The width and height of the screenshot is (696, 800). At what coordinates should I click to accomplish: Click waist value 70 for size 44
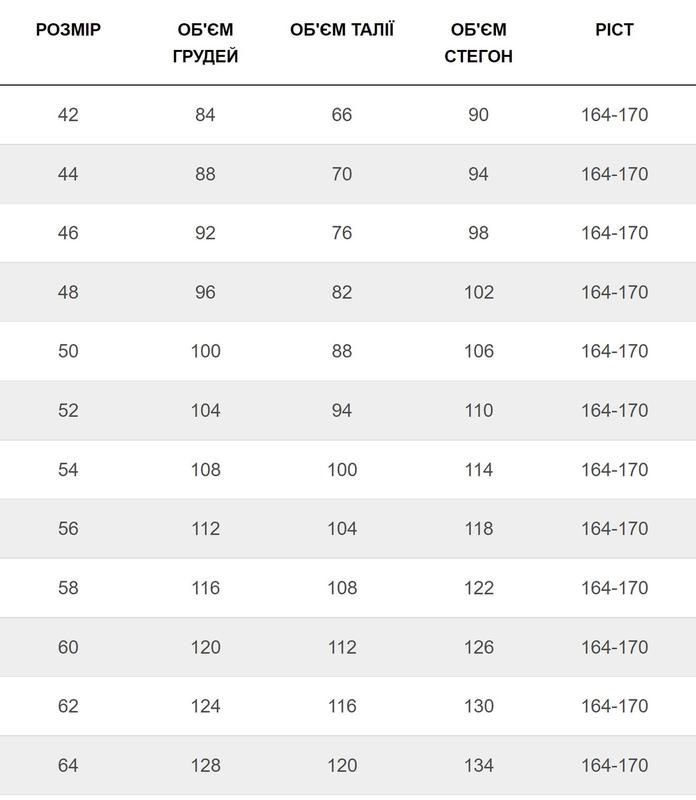[342, 174]
